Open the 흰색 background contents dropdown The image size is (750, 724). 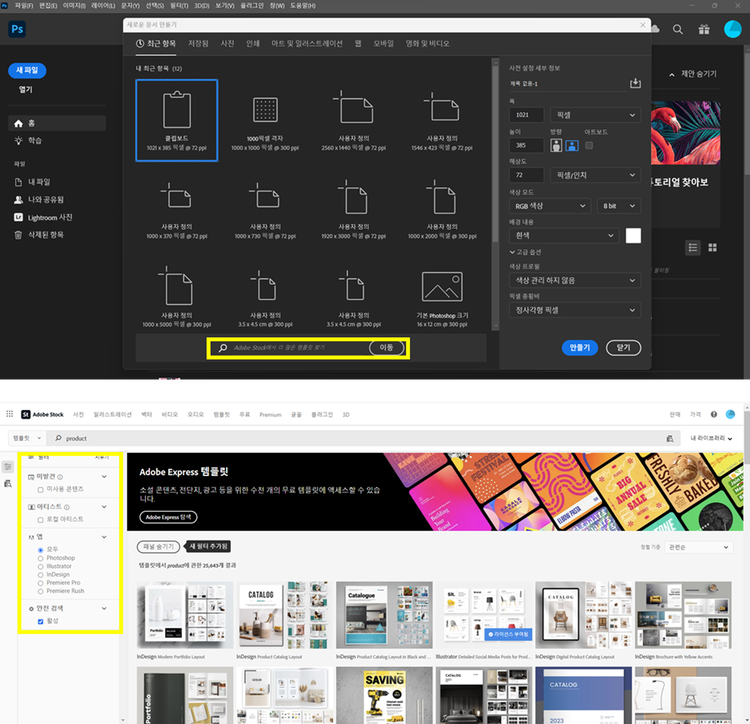tap(564, 235)
